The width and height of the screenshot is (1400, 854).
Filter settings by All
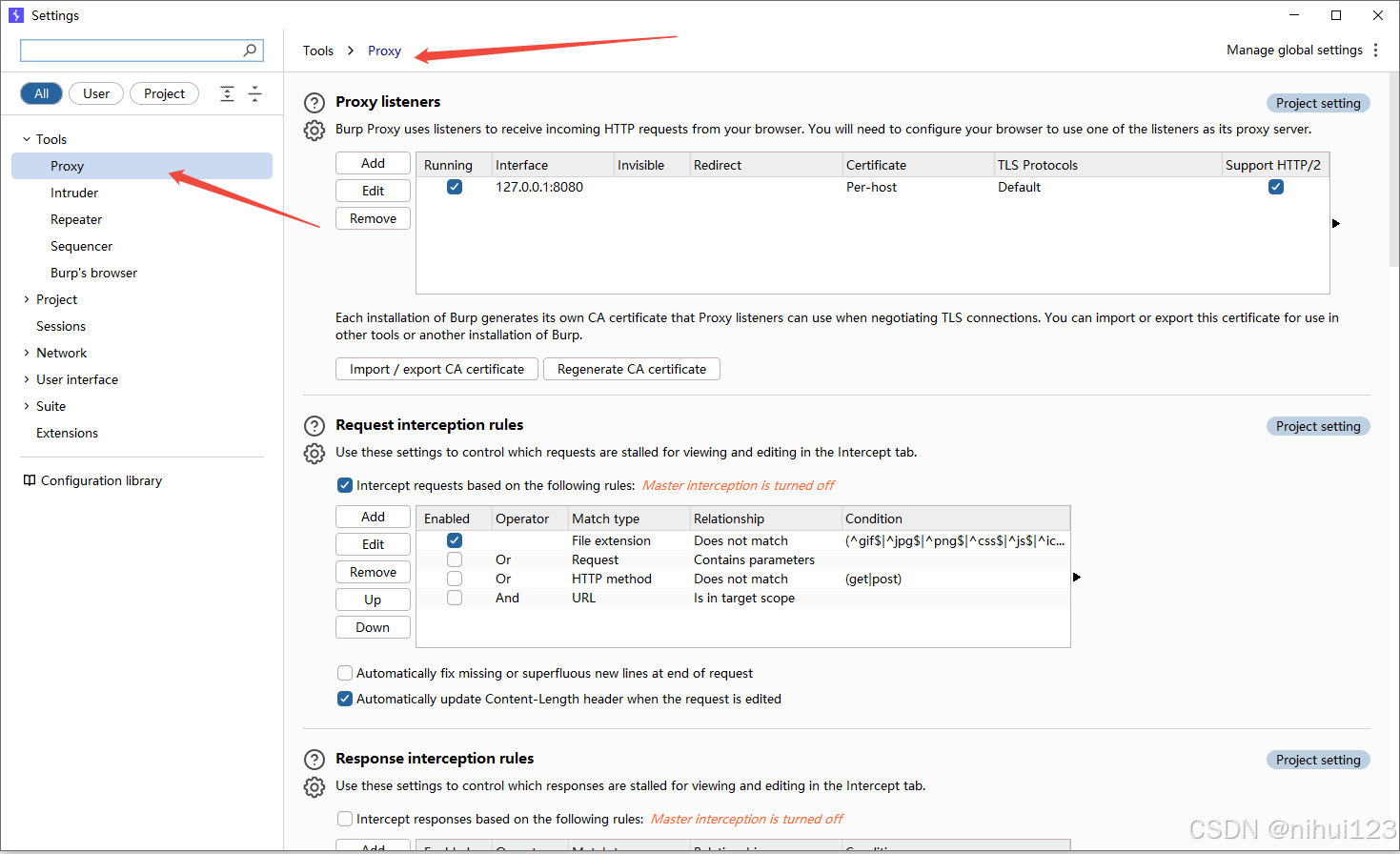tap(42, 93)
